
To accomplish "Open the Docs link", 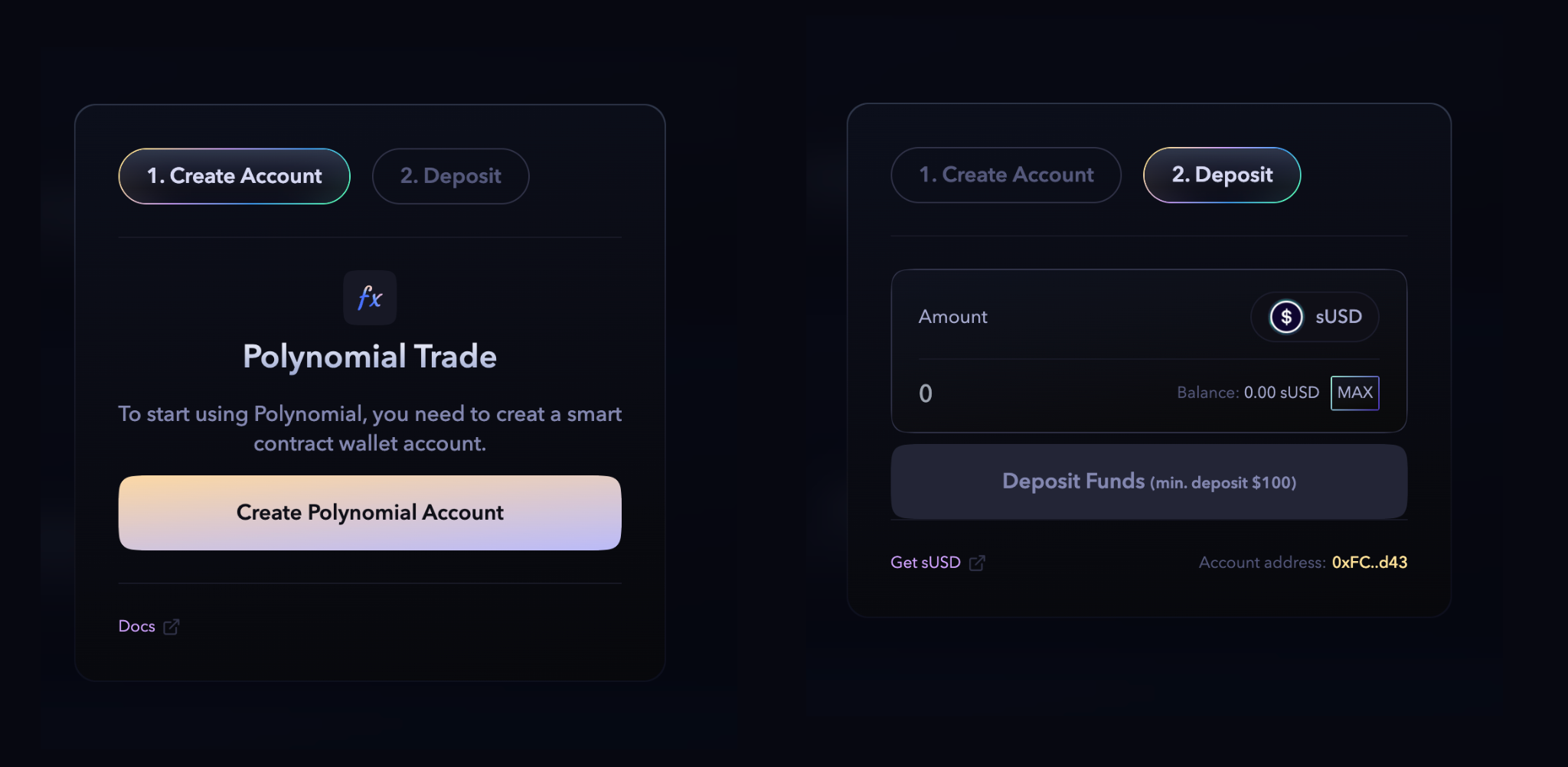I will point(137,626).
